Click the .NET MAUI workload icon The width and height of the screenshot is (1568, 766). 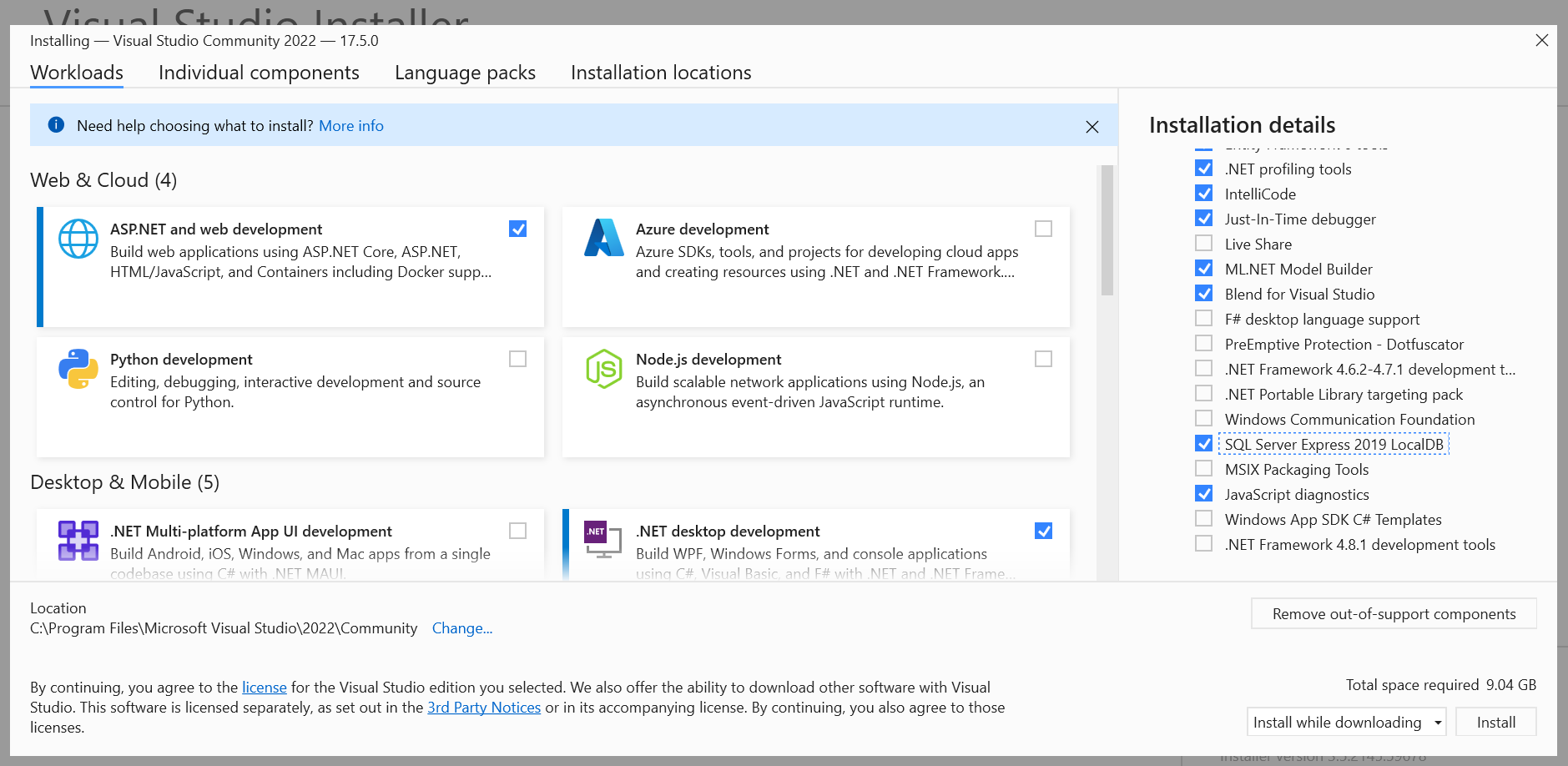78,541
